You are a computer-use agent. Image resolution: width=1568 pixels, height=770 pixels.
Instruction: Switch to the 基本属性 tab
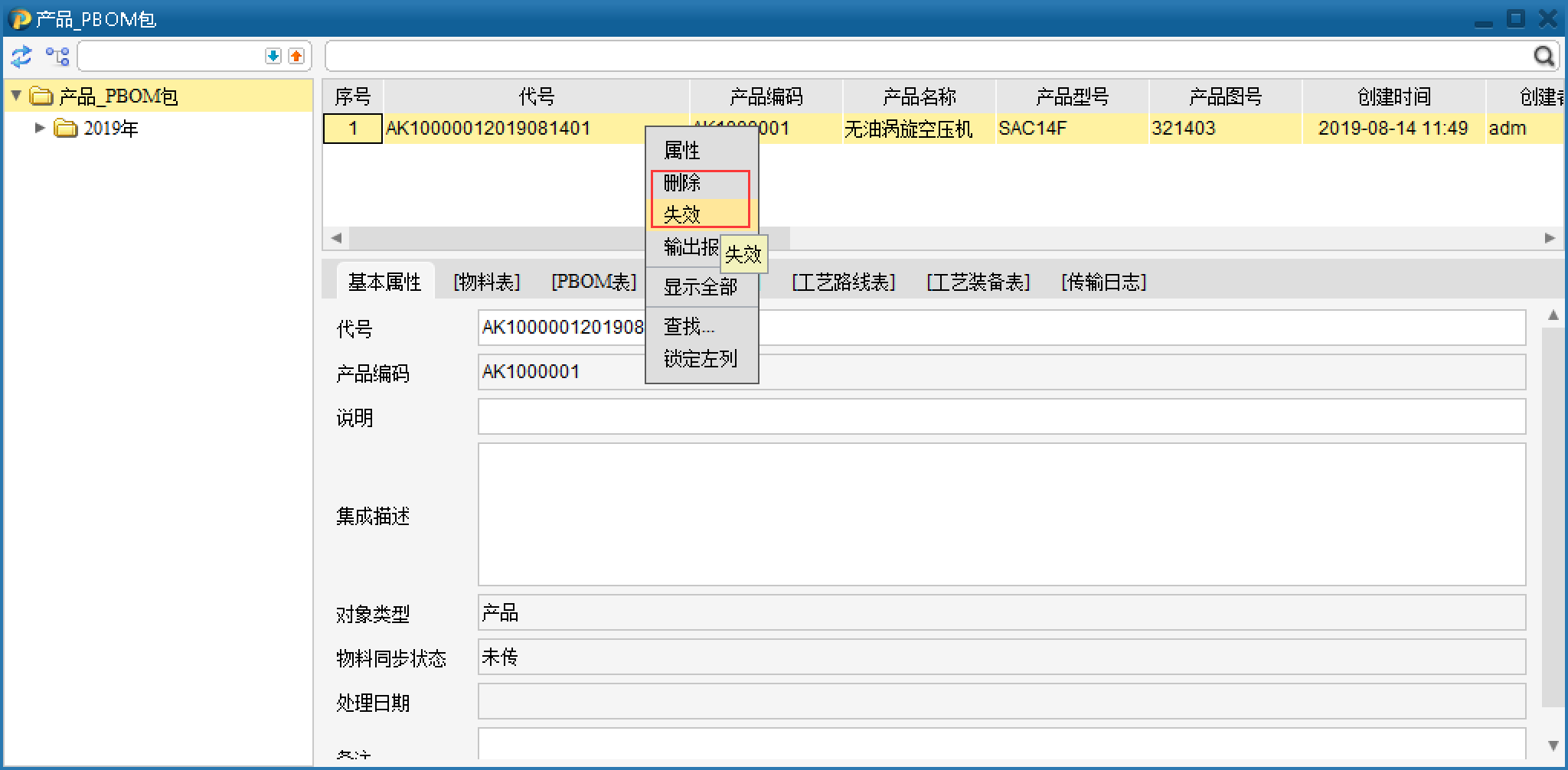coord(385,282)
